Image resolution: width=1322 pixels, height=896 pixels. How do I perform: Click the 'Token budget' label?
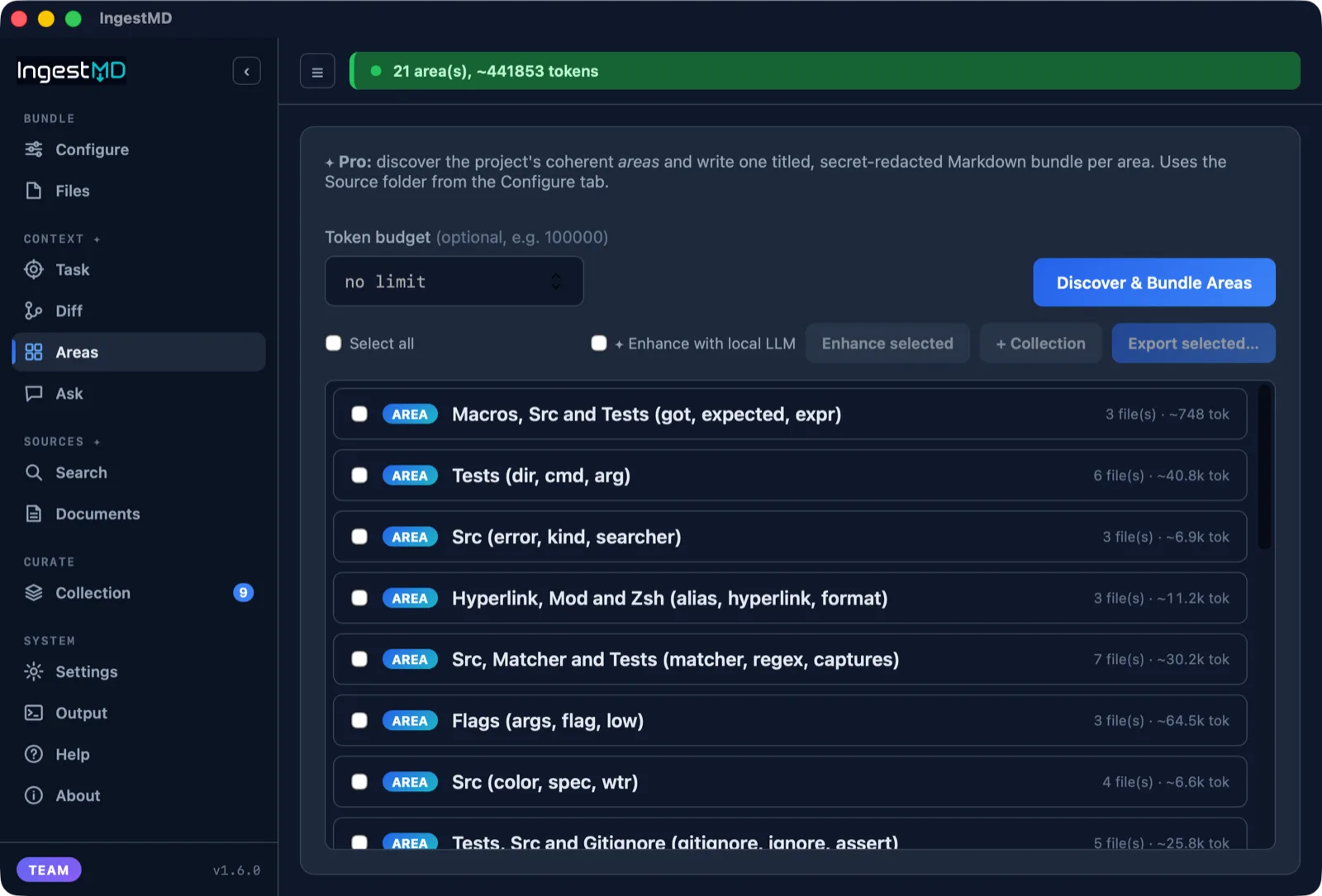pos(378,237)
